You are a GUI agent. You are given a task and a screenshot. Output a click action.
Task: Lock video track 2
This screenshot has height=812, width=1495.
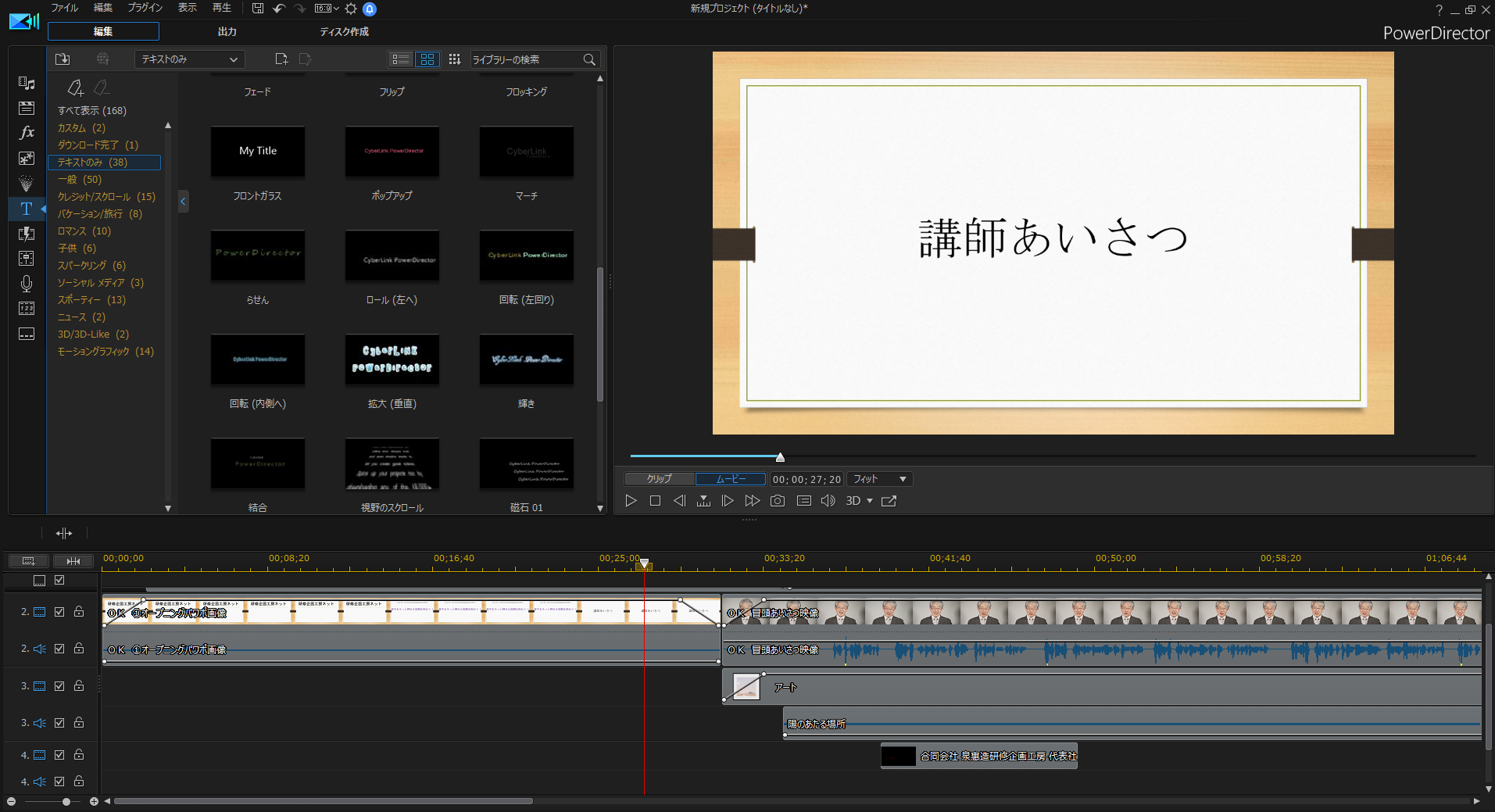pos(79,612)
